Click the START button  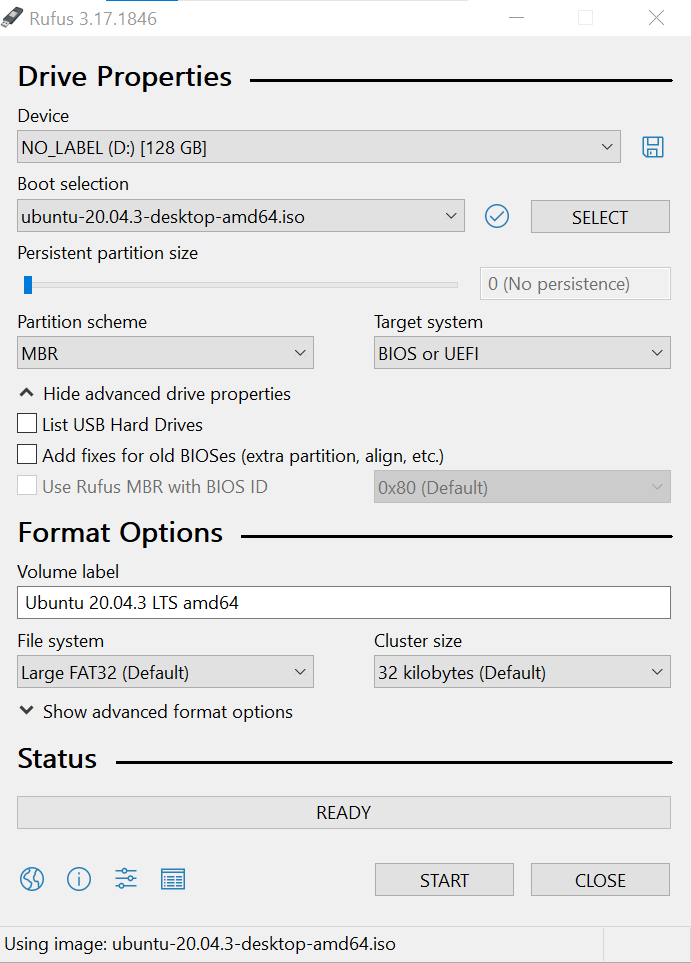tap(444, 879)
